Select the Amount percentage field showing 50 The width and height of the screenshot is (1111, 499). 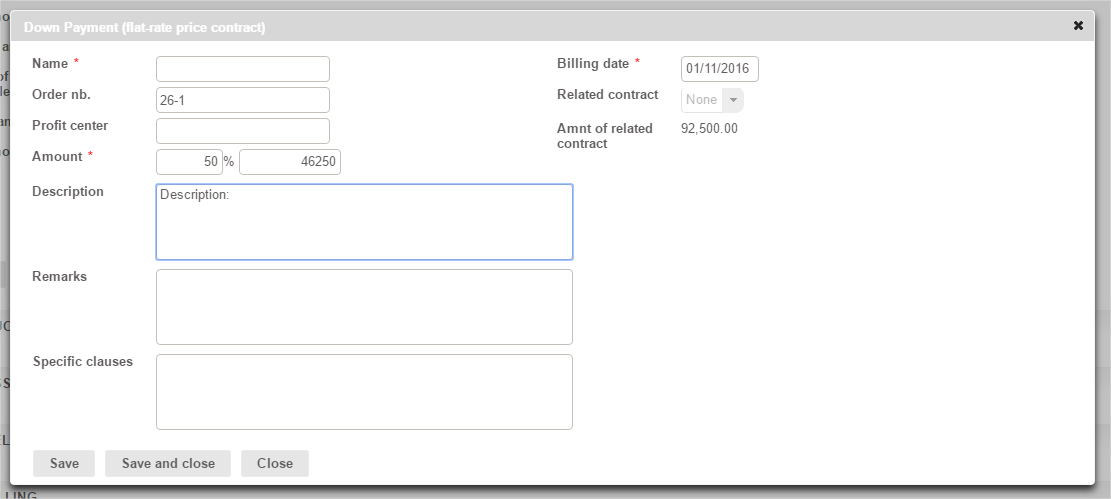click(x=189, y=162)
